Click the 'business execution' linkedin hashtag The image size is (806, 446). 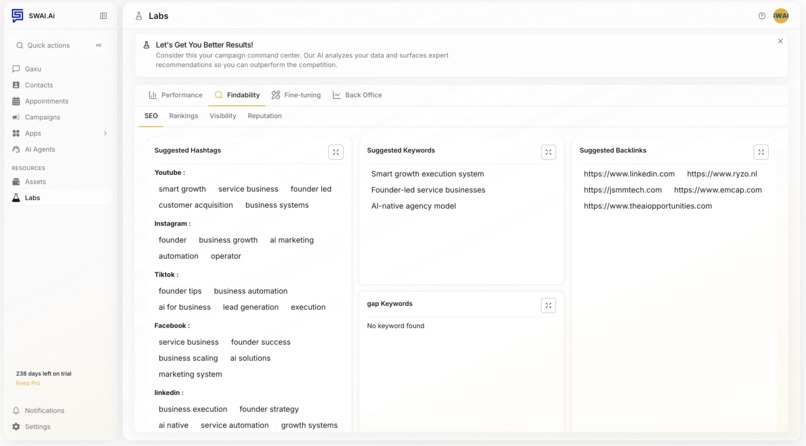click(193, 410)
